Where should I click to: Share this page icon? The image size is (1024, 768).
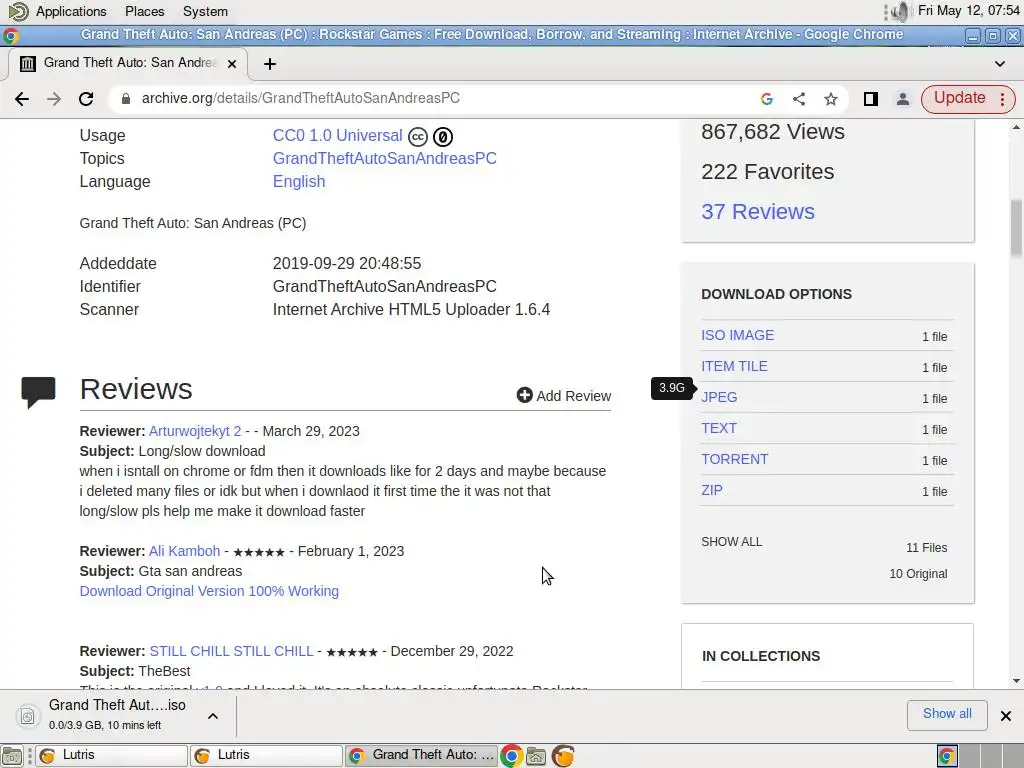pyautogui.click(x=799, y=99)
